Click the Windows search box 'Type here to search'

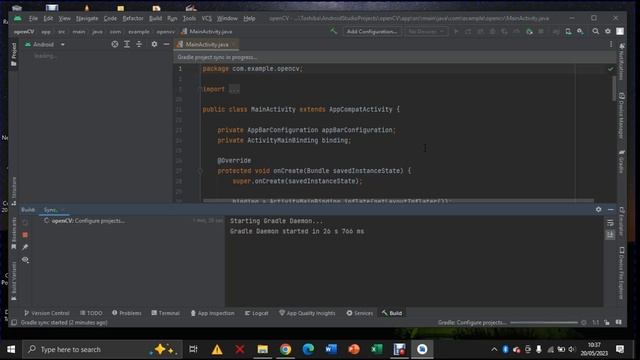pos(102,349)
